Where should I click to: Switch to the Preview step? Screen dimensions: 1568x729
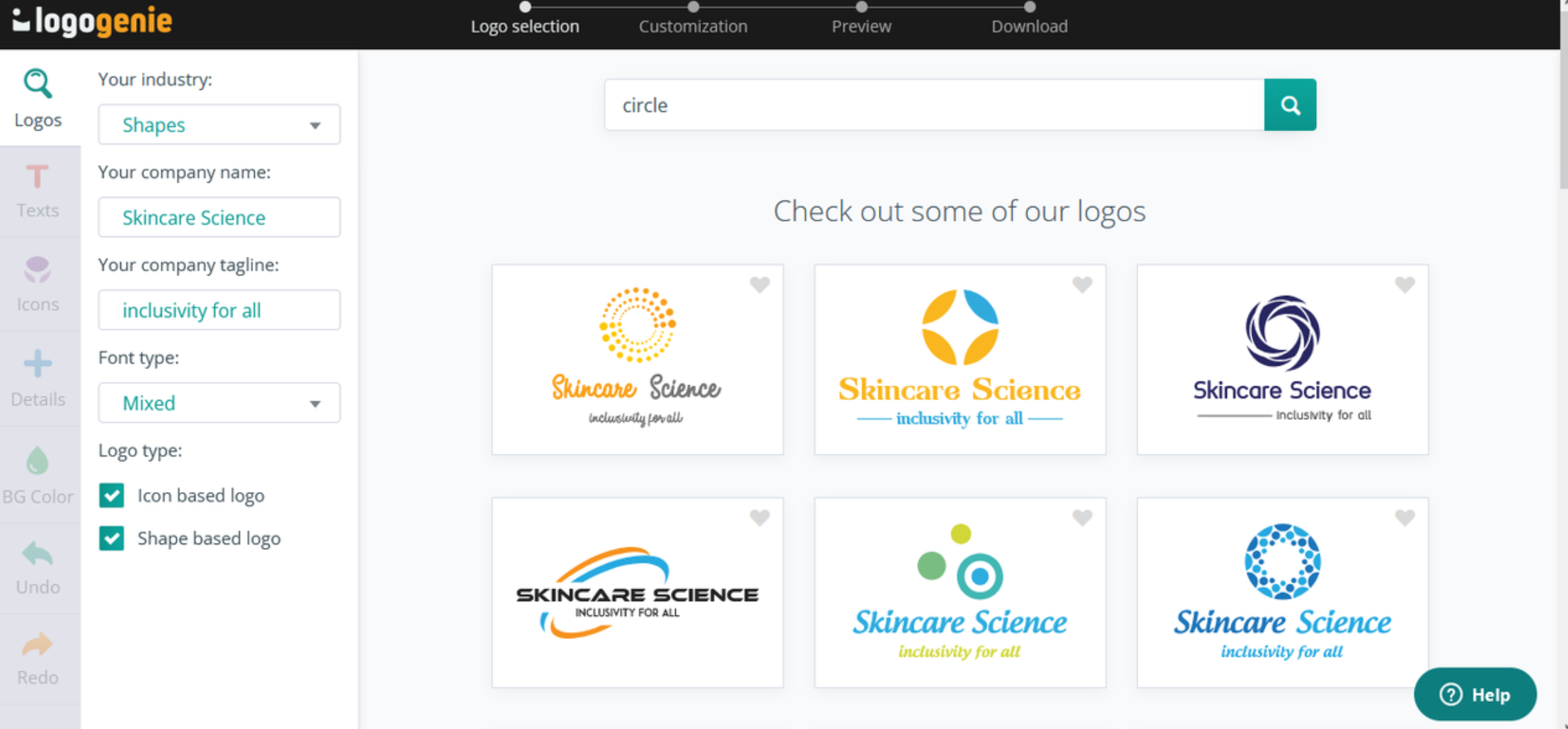pos(861,26)
